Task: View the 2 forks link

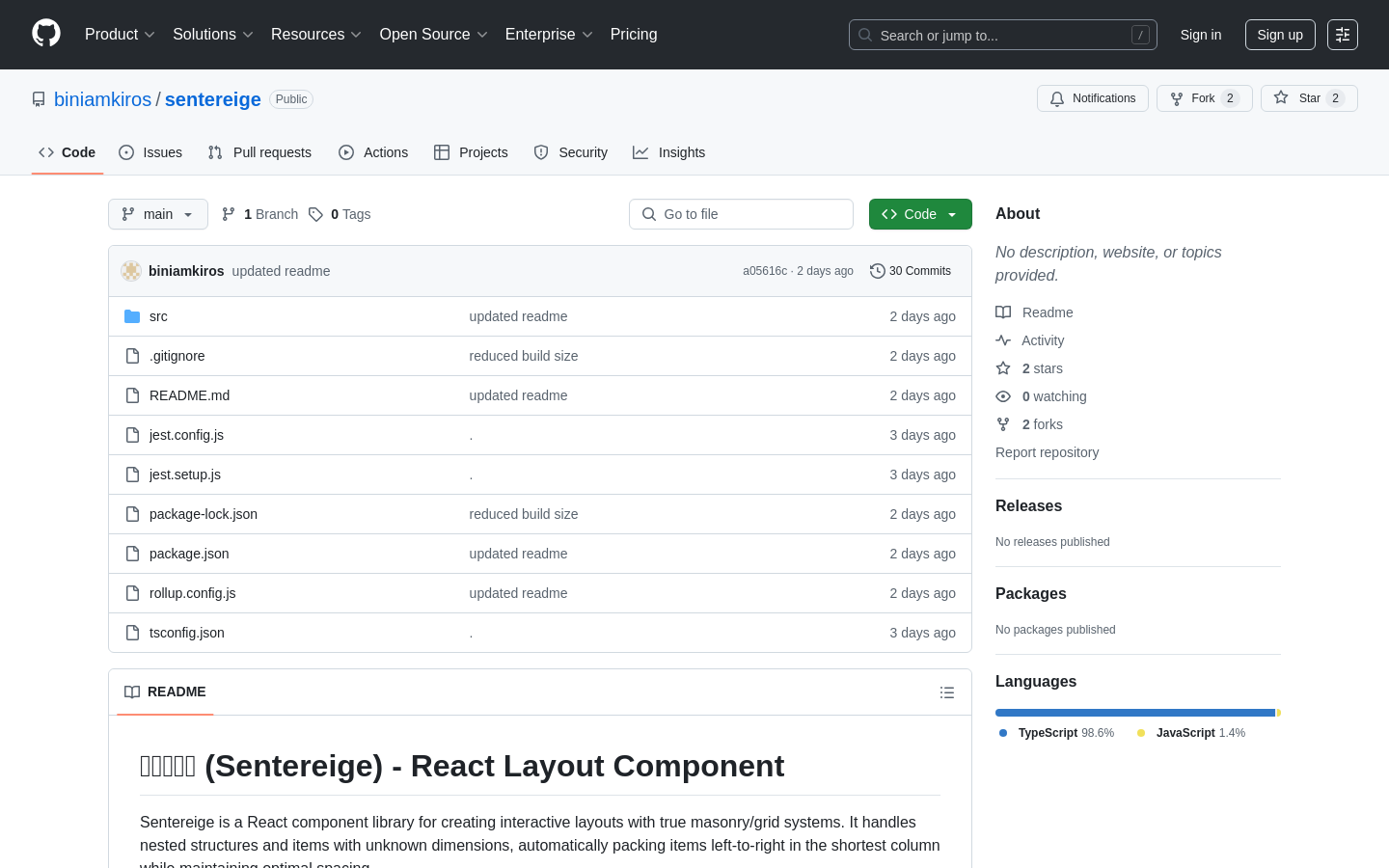Action: [x=1029, y=424]
